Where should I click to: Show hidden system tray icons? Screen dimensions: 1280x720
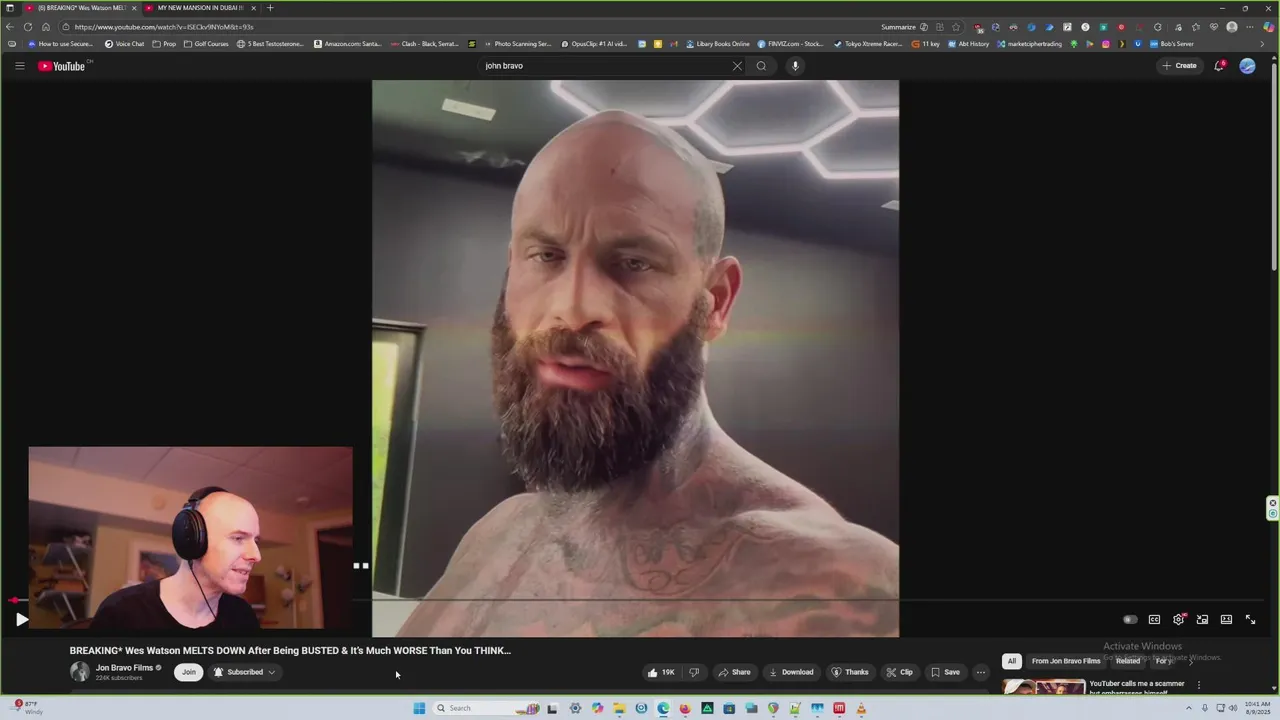click(x=1189, y=708)
